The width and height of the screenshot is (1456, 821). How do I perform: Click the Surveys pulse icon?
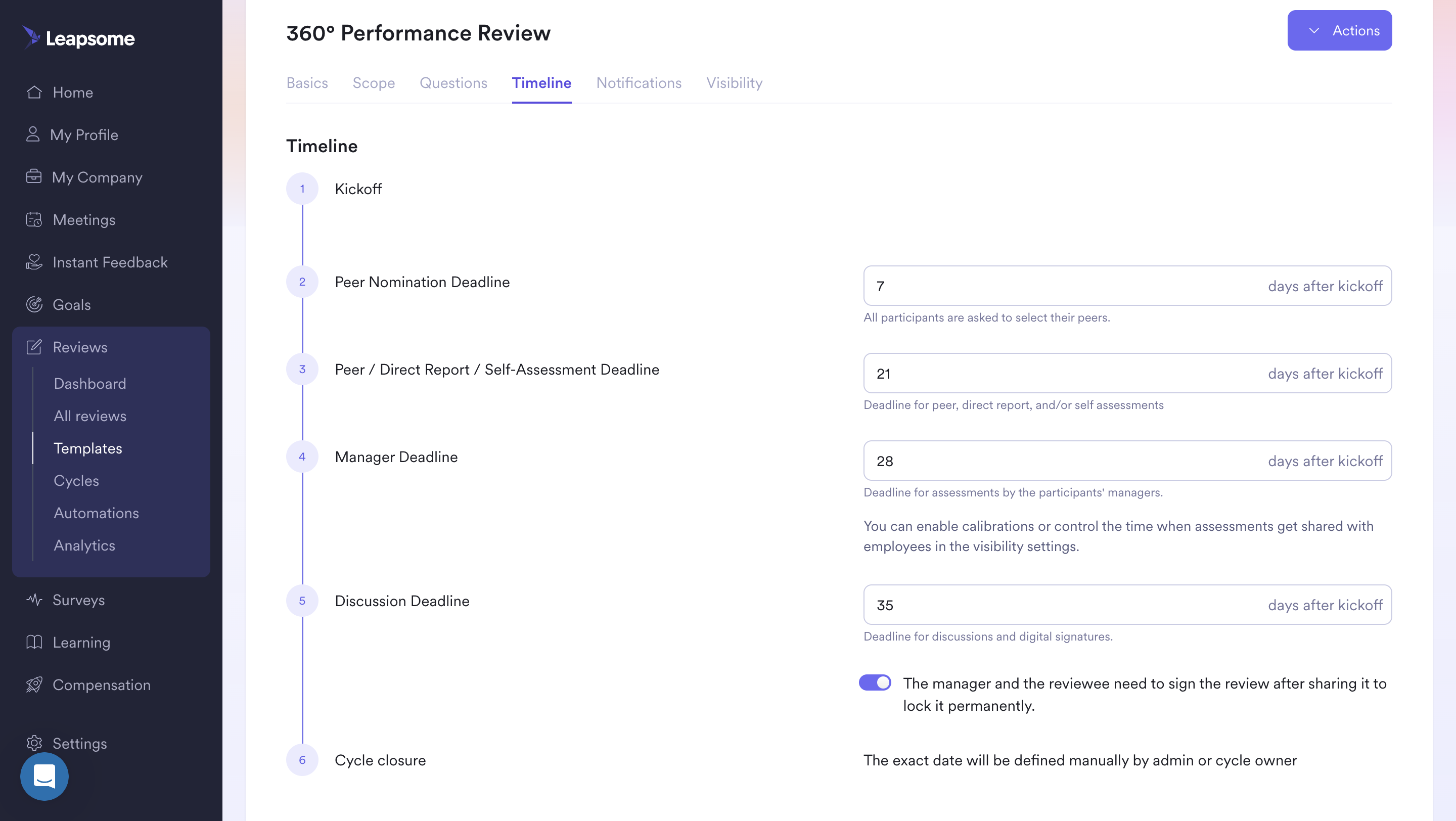point(34,600)
